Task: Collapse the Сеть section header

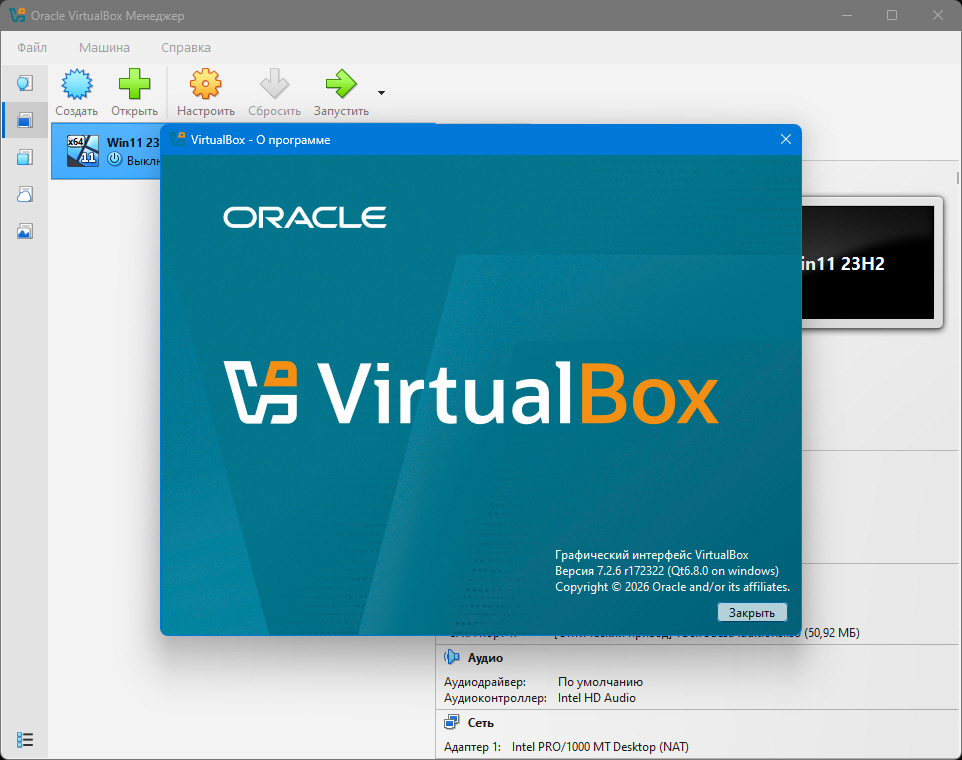Action: coord(480,723)
